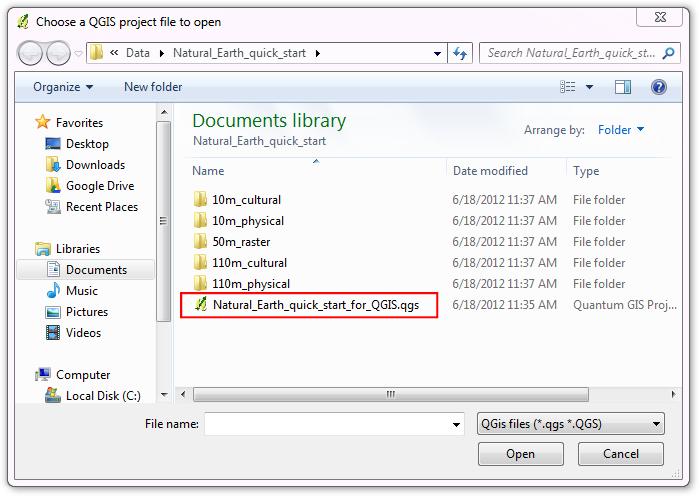Click the file list horizontal scrollbar thumb
700x496 pixels.
pos(391,394)
